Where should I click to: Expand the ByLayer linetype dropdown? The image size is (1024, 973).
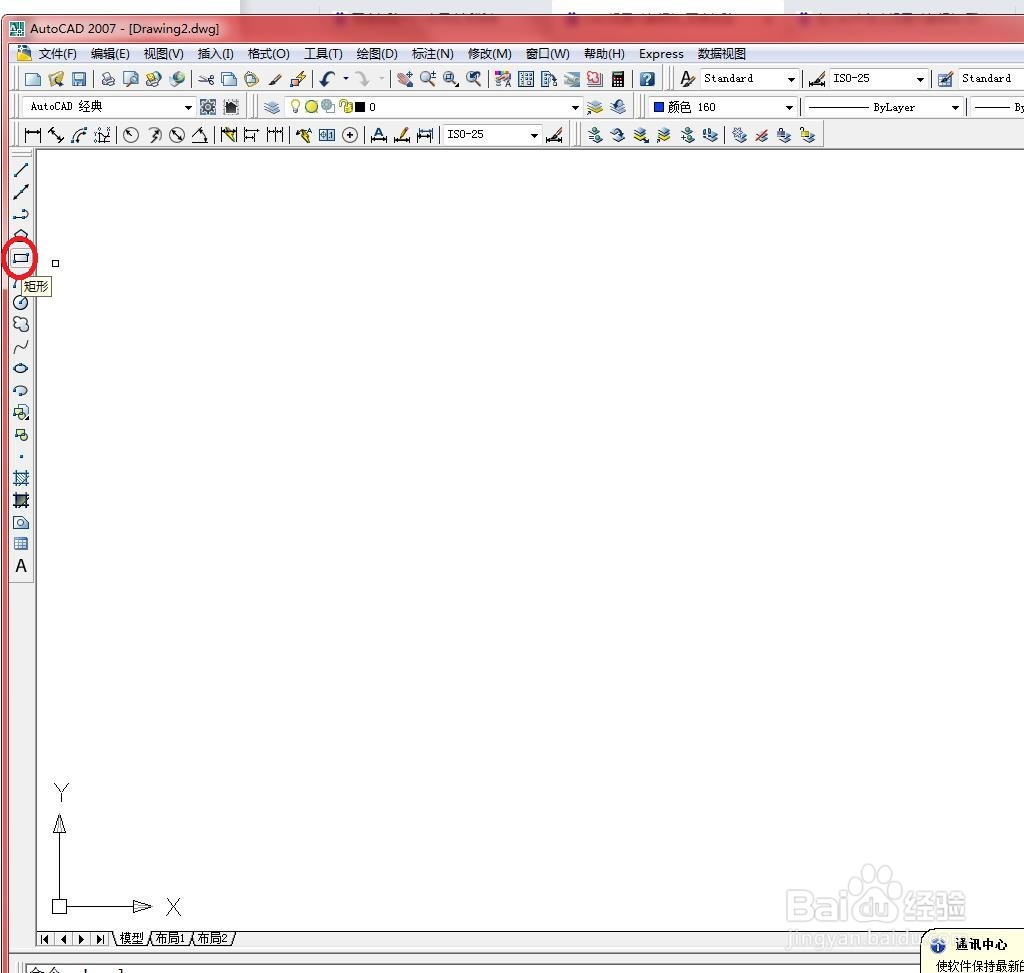[x=955, y=107]
